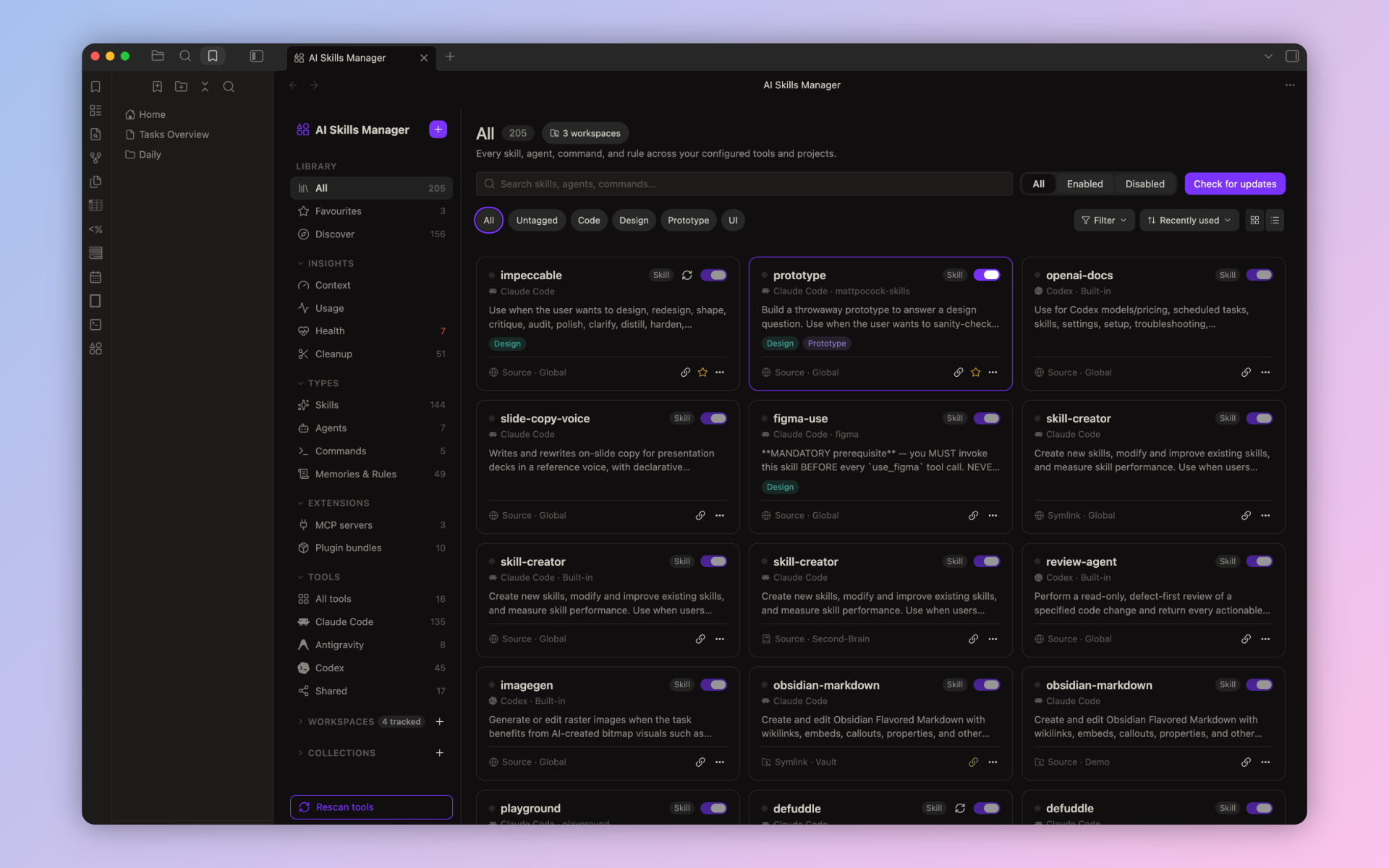Open the AI Skills Manager icon in the left ribbon
This screenshot has width=1389, height=868.
pyautogui.click(x=95, y=349)
